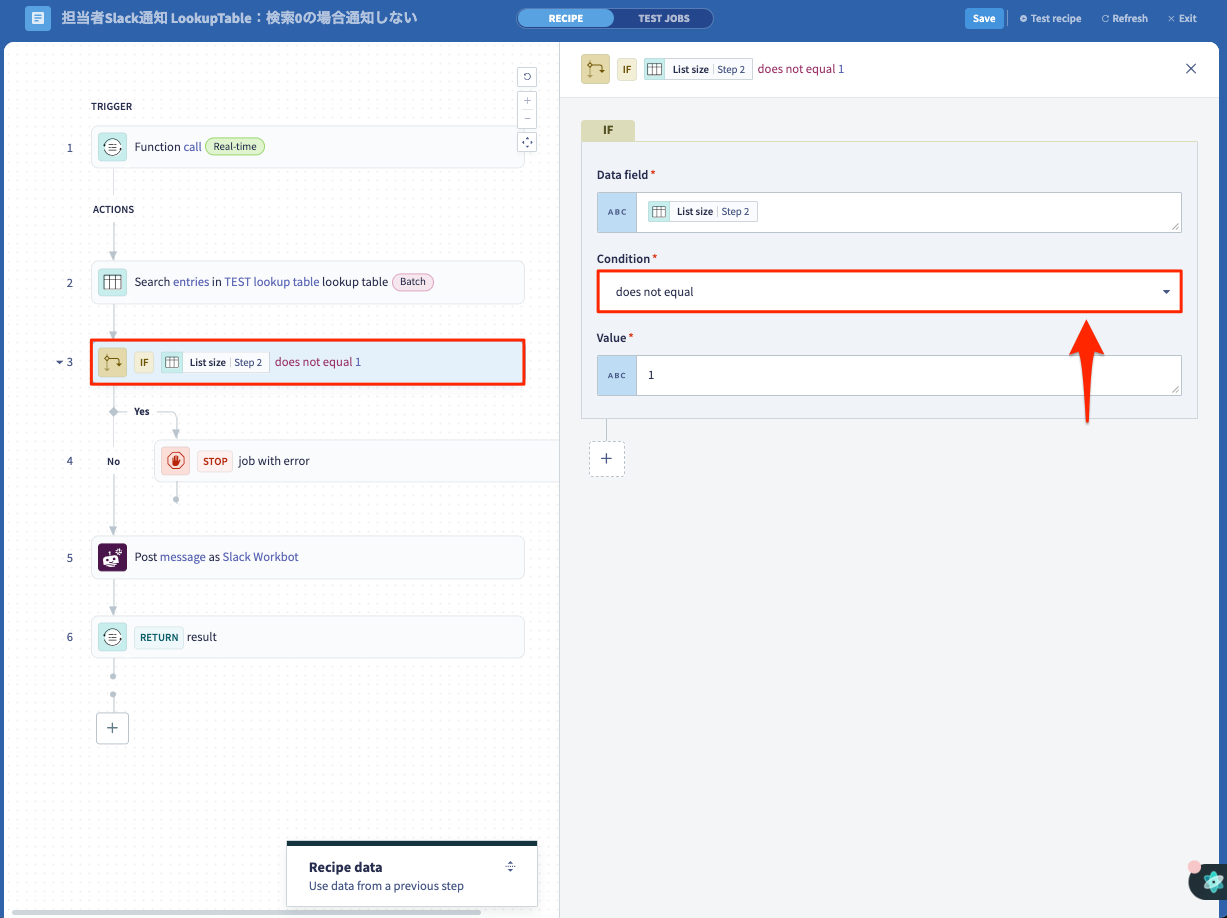The image size is (1227, 918).
Task: Click Test recipe
Action: click(x=1050, y=18)
